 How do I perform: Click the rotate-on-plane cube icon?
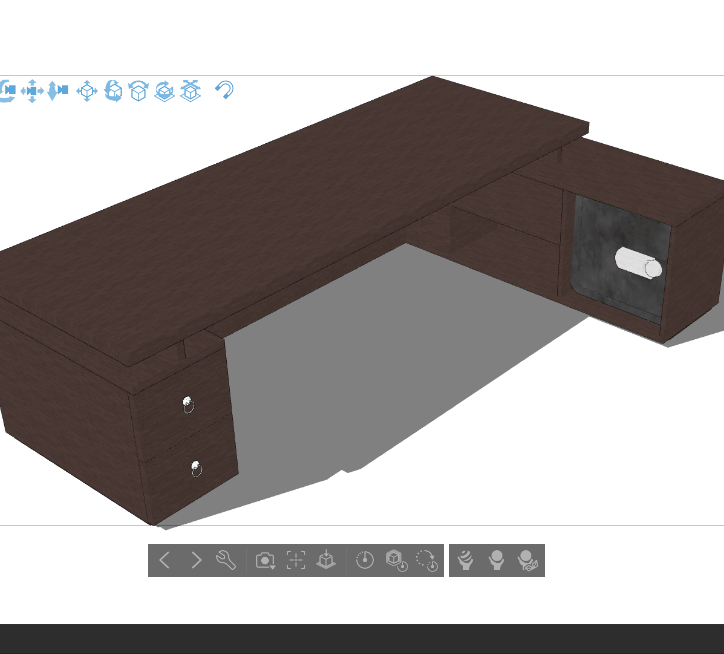tap(165, 91)
